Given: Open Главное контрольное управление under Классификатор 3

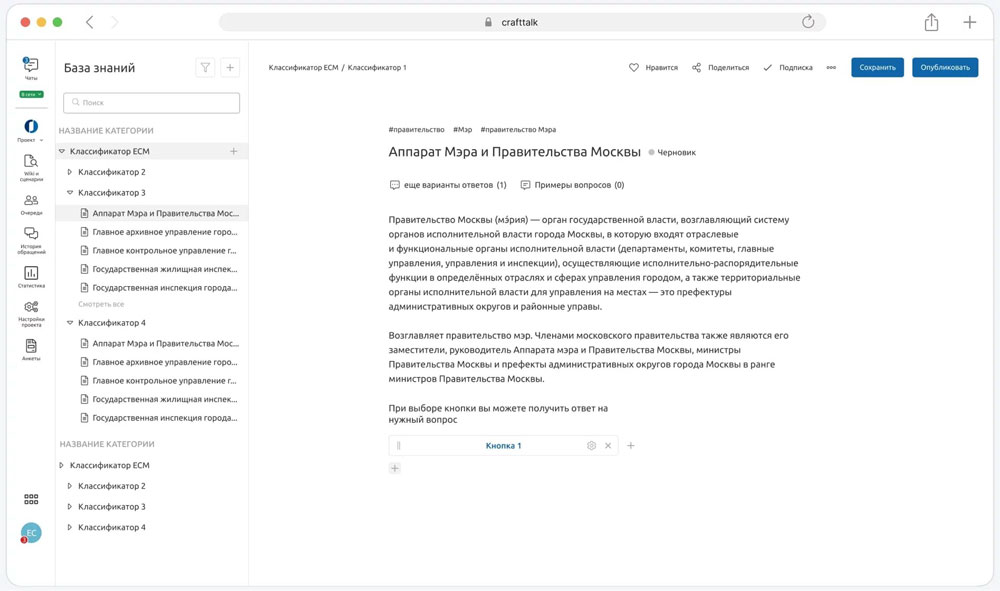Looking at the screenshot, I should [x=159, y=251].
